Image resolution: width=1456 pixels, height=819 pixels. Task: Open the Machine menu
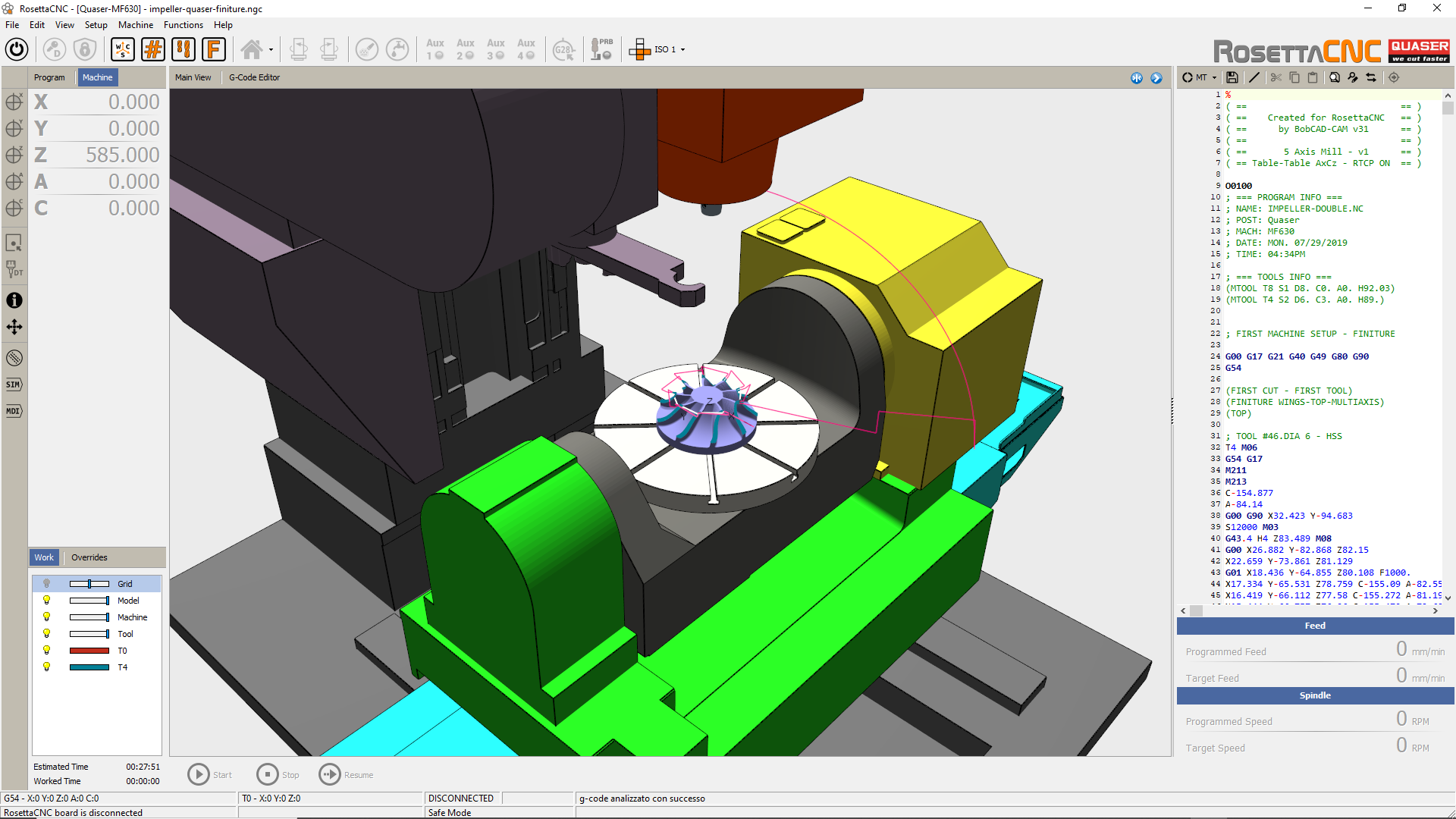coord(136,25)
